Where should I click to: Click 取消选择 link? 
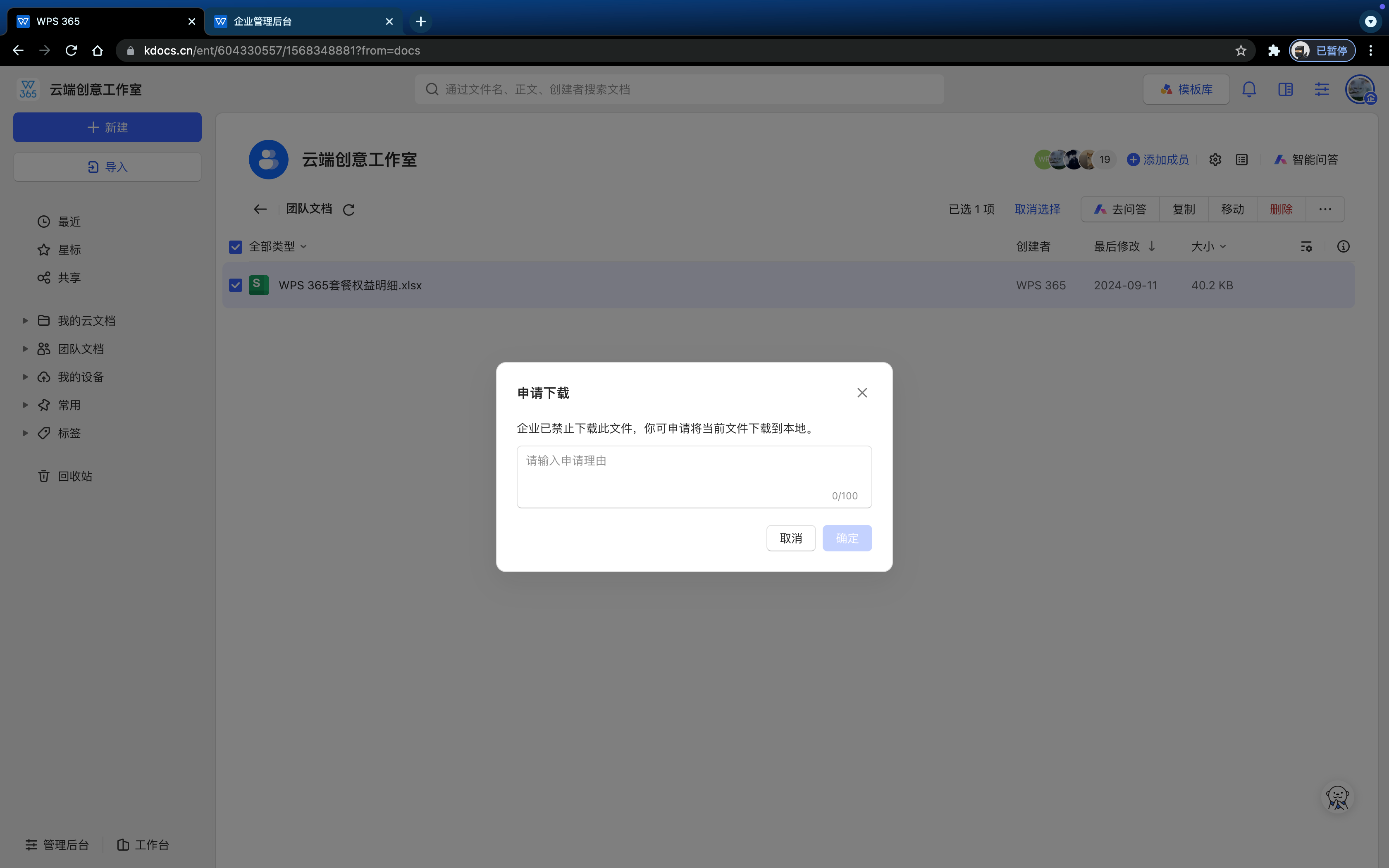pos(1037,209)
